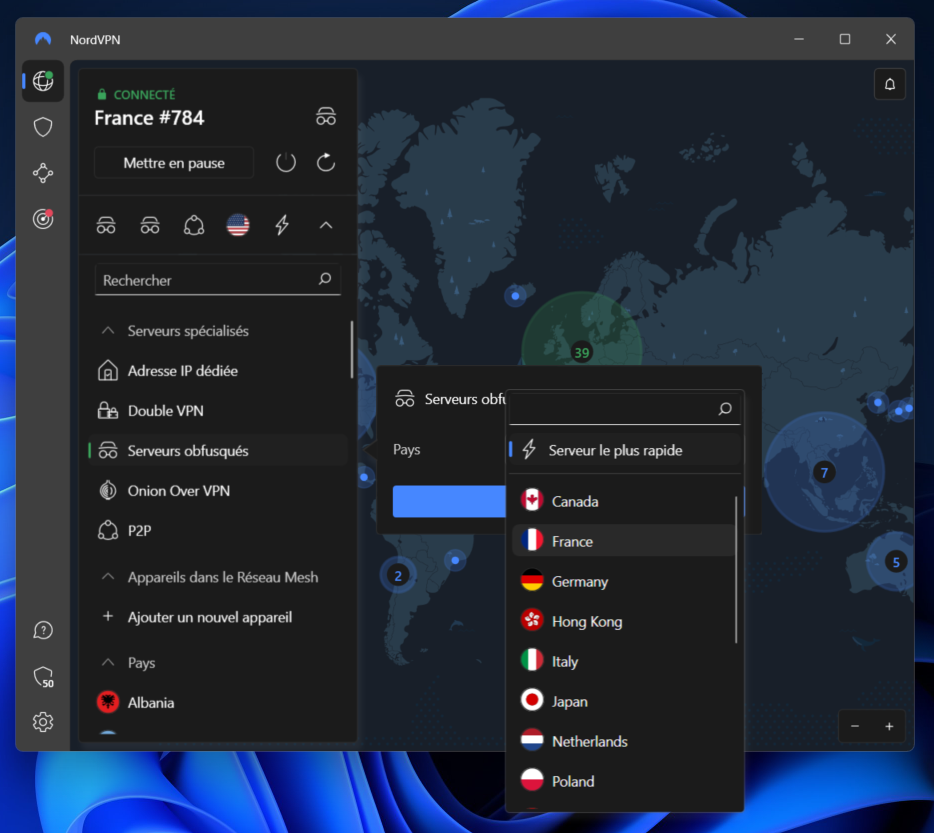The width and height of the screenshot is (934, 833).
Task: Choose Serveur le plus rapide option
Action: tap(624, 450)
